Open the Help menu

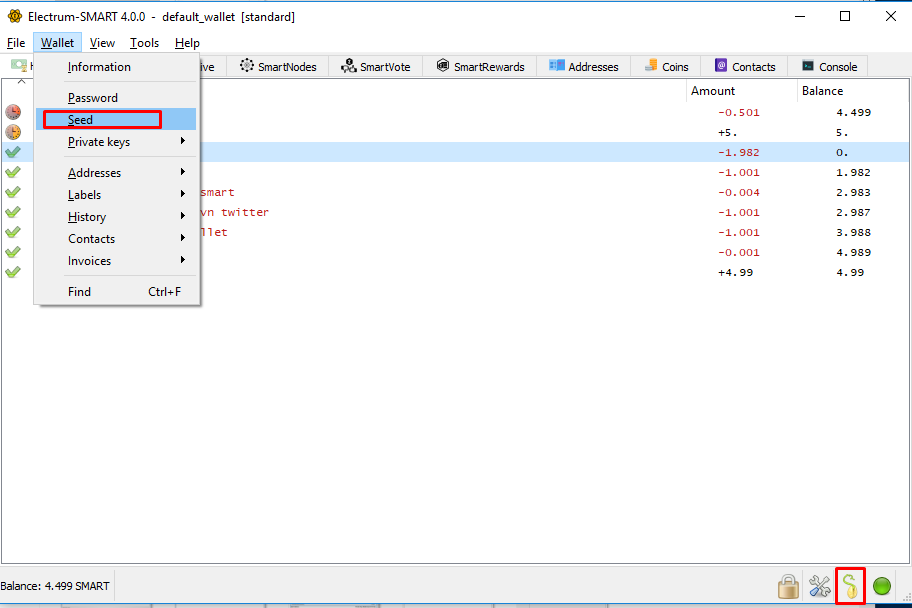click(187, 42)
